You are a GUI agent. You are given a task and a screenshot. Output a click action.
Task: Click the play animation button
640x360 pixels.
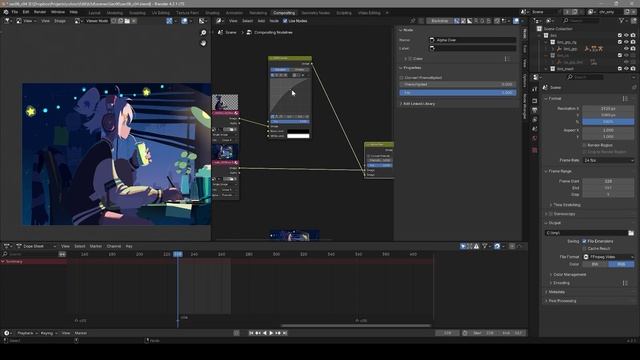click(271, 333)
